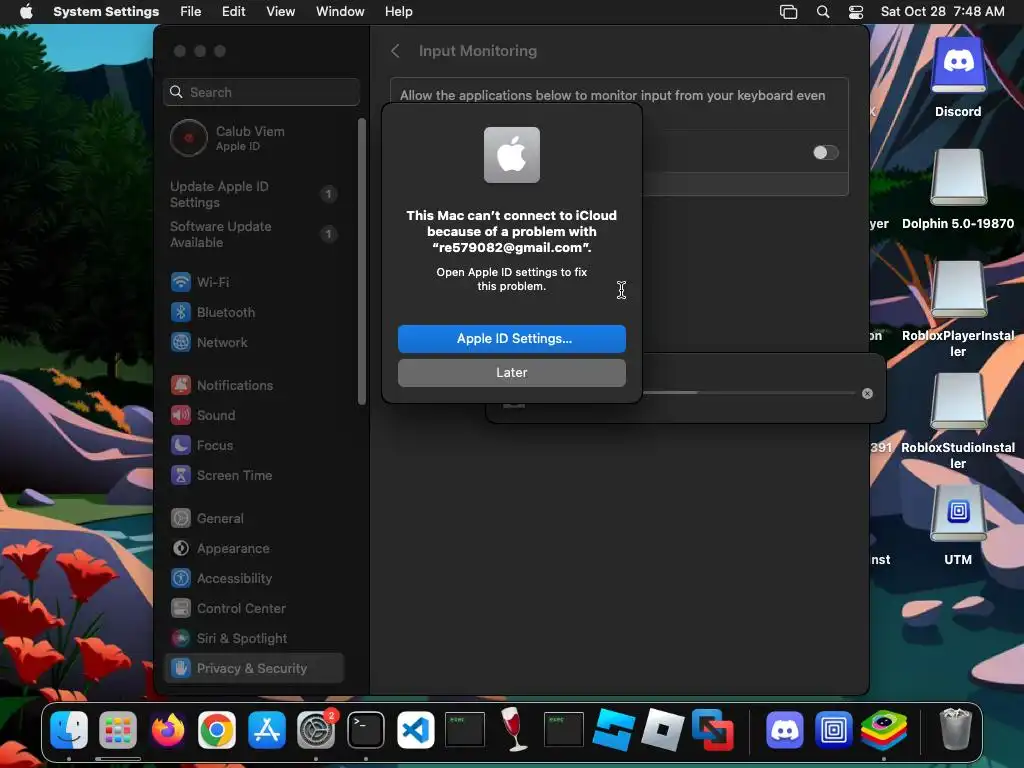
Task: Click System Settings Dock icon with badge
Action: tap(317, 729)
